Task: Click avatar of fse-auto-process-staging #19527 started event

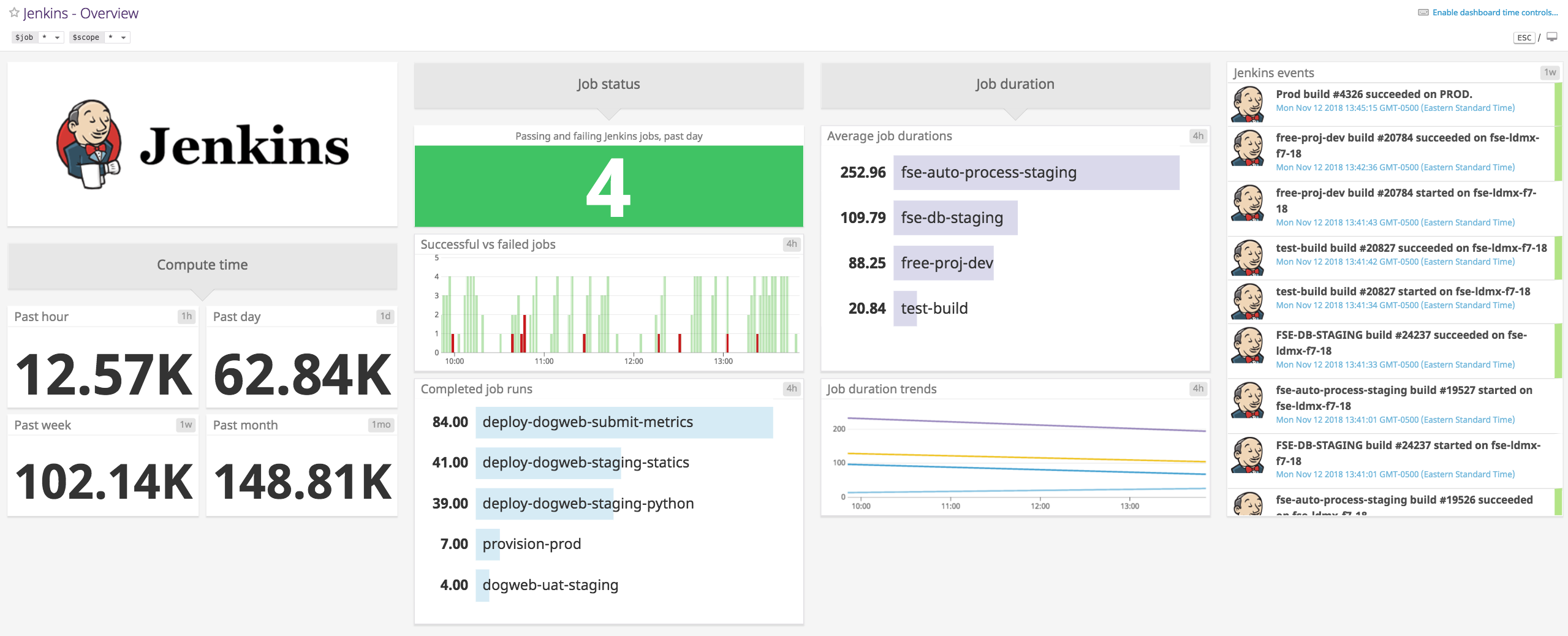Action: [x=1248, y=400]
